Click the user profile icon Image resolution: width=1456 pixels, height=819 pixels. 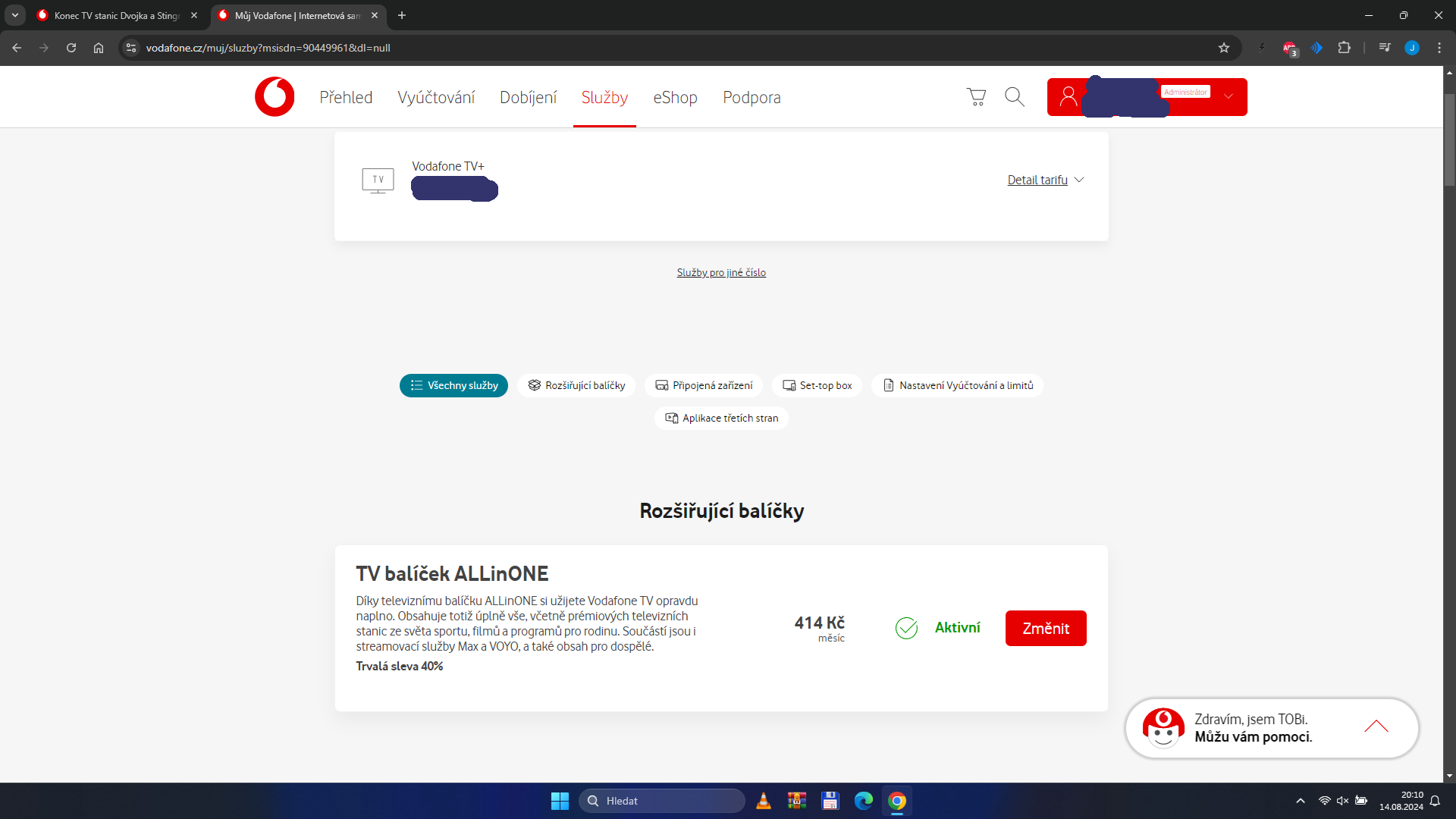[1068, 97]
